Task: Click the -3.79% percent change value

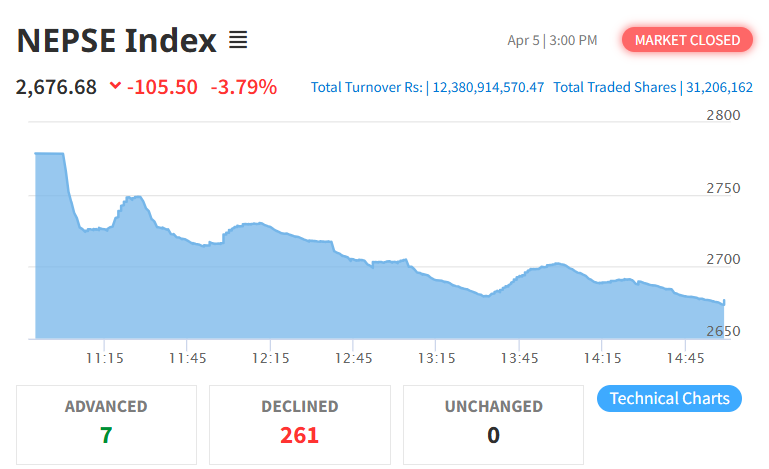Action: 243,87
